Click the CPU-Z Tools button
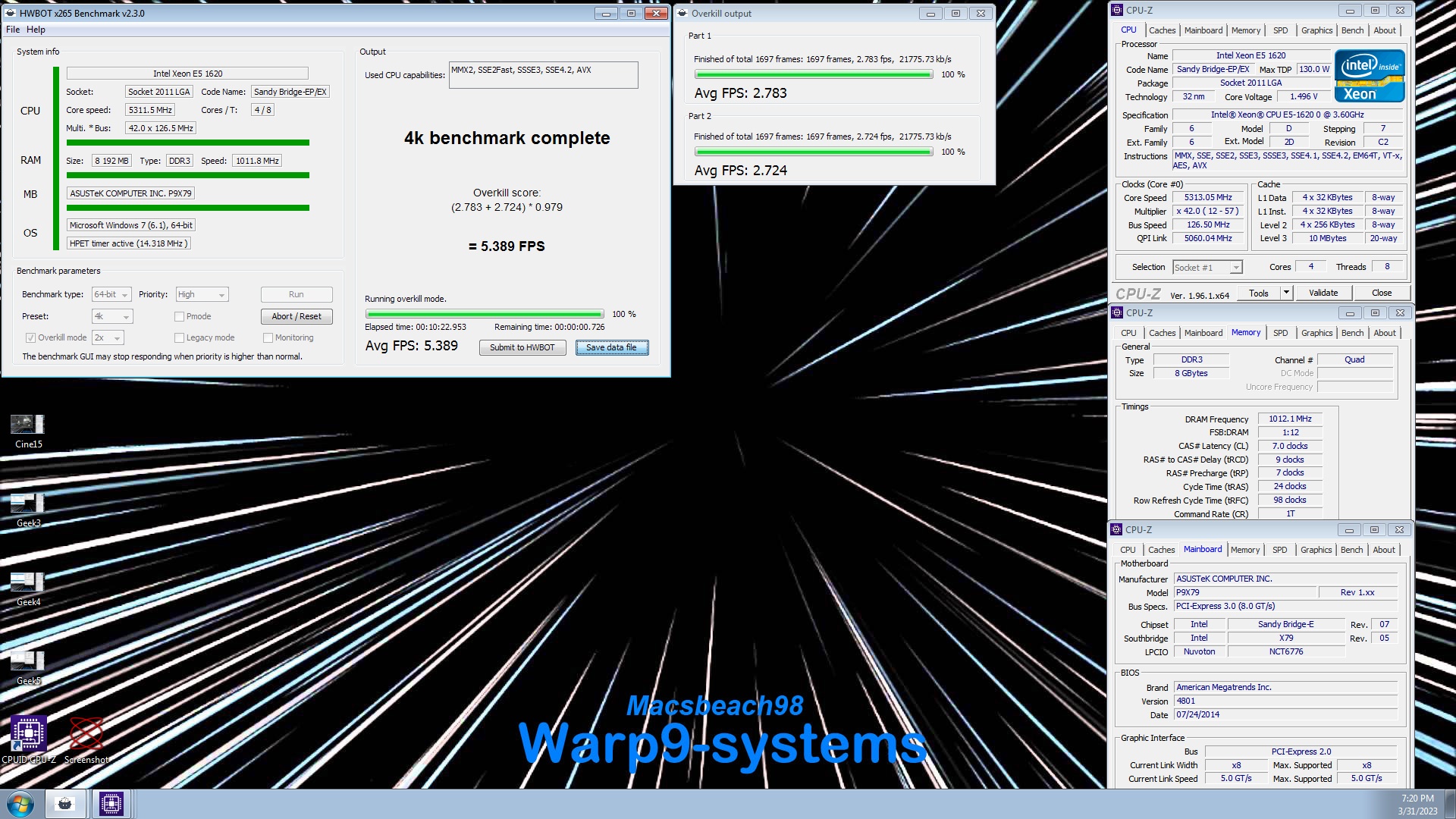The image size is (1456, 819). pyautogui.click(x=1259, y=293)
